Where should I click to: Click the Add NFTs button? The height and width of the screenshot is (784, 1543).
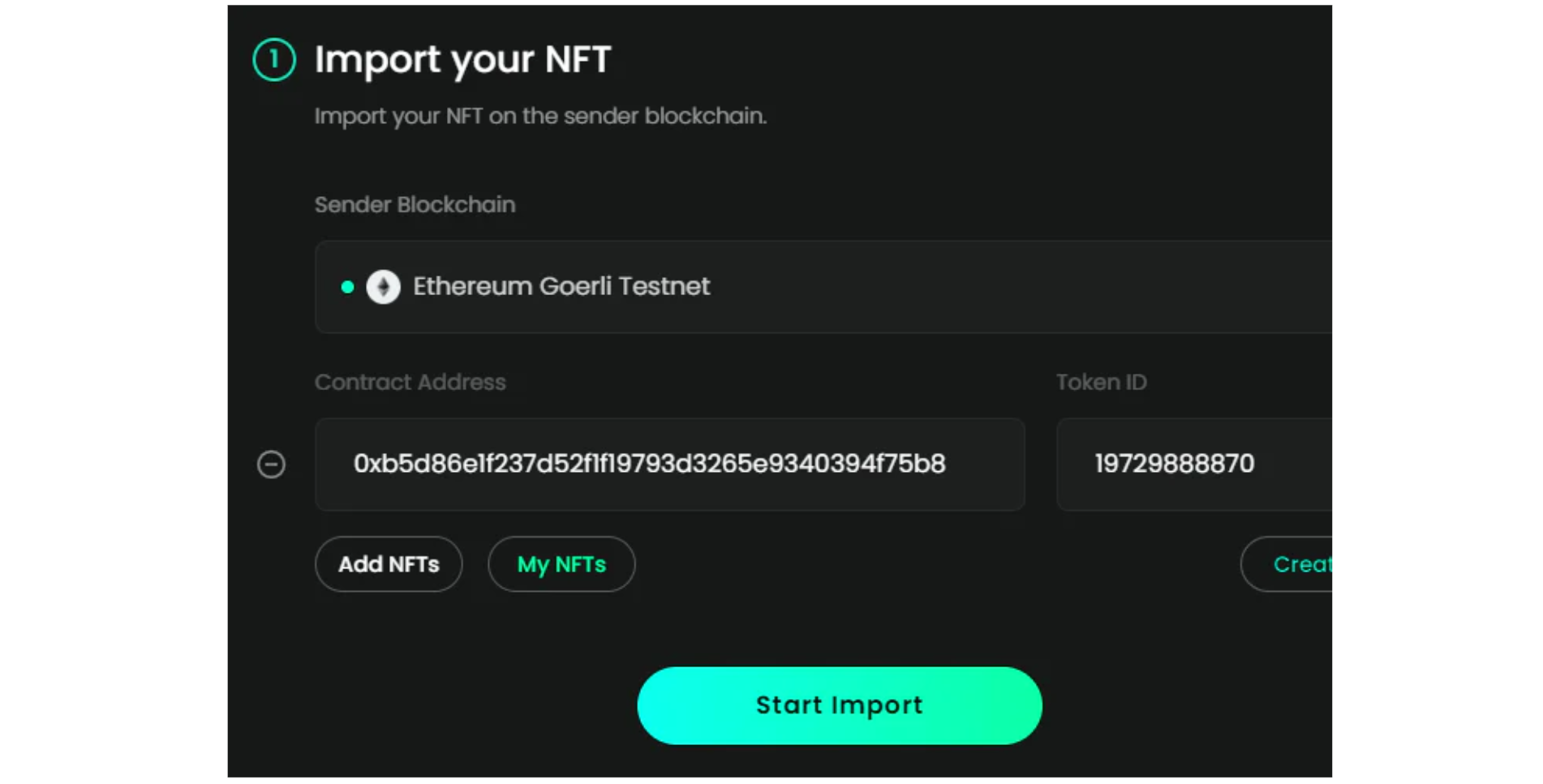(389, 564)
